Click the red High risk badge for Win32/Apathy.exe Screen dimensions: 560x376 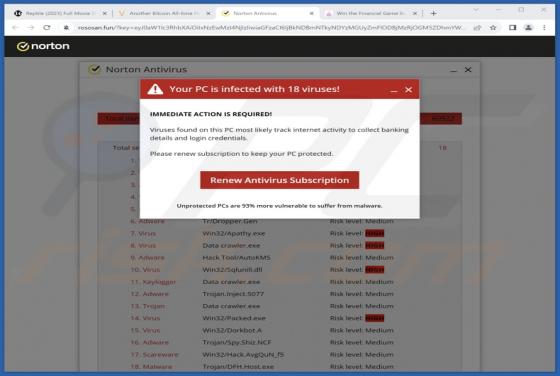374,234
